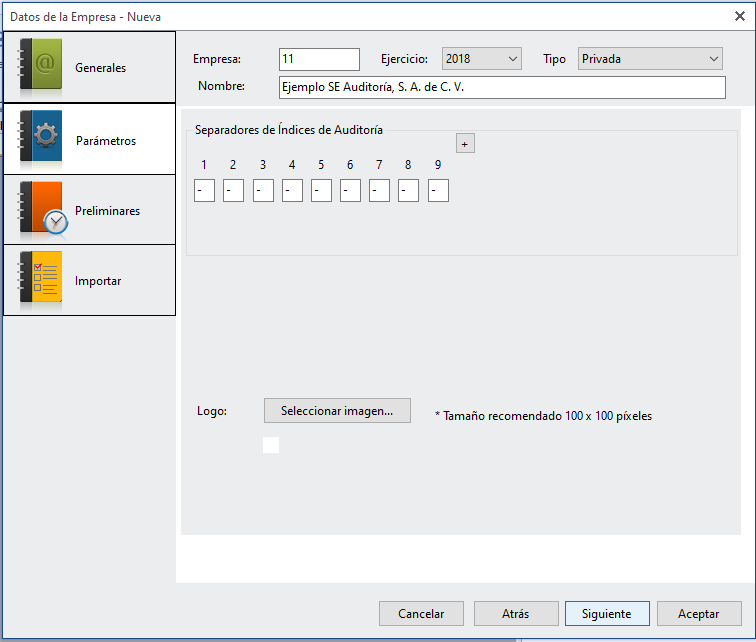
Task: Confirm with the Aceptar button
Action: click(698, 614)
